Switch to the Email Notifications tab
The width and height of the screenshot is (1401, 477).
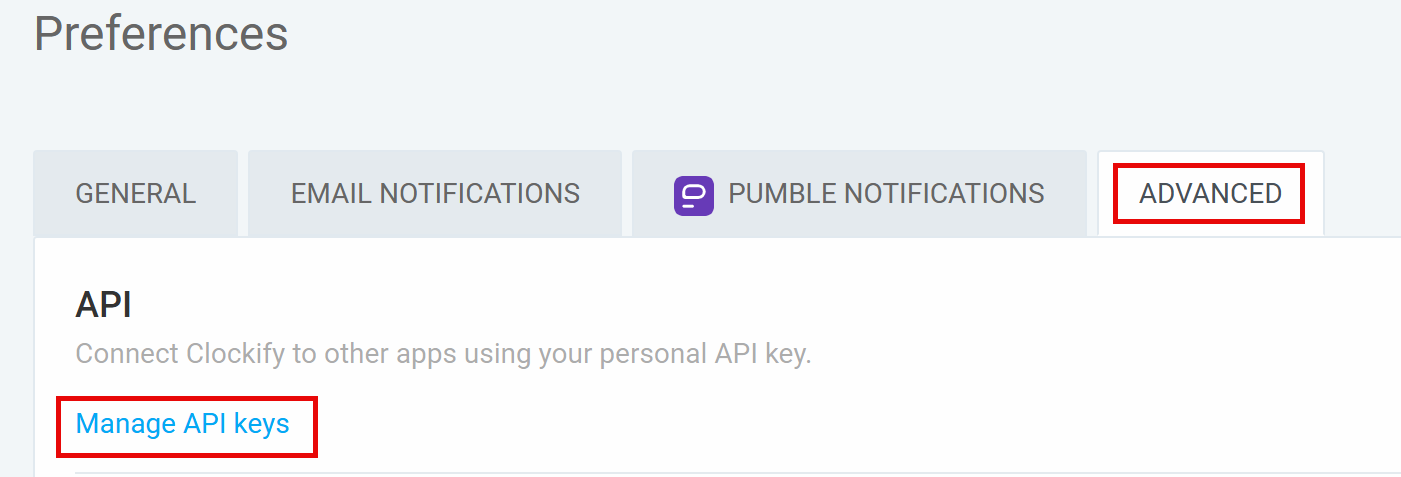click(x=435, y=194)
